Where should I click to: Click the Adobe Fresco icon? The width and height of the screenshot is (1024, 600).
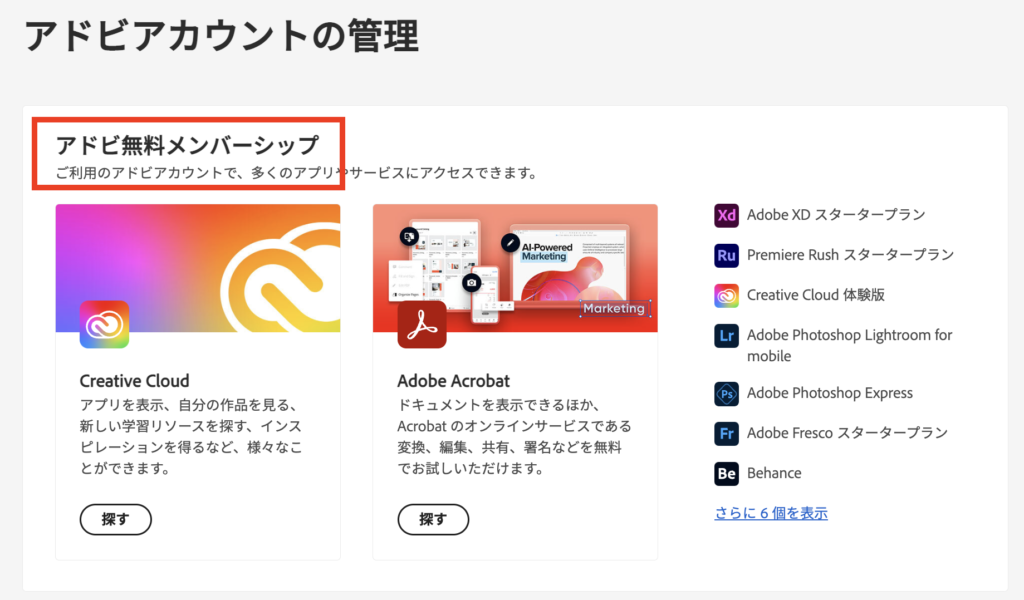coord(726,434)
